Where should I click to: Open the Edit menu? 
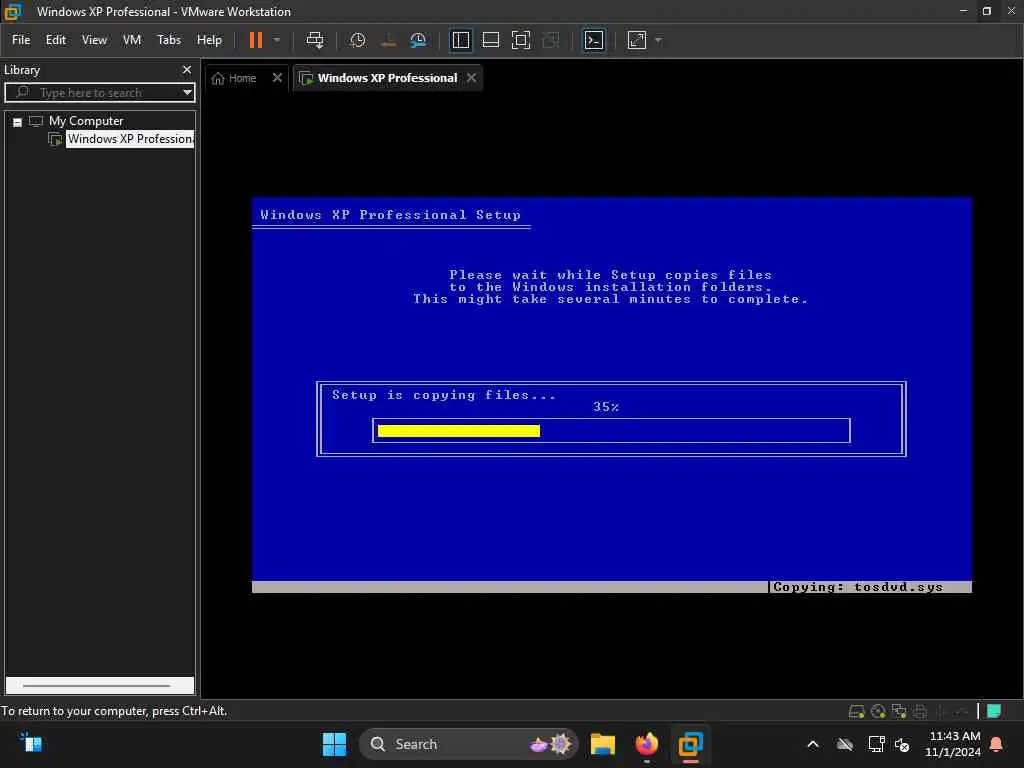pyautogui.click(x=56, y=40)
